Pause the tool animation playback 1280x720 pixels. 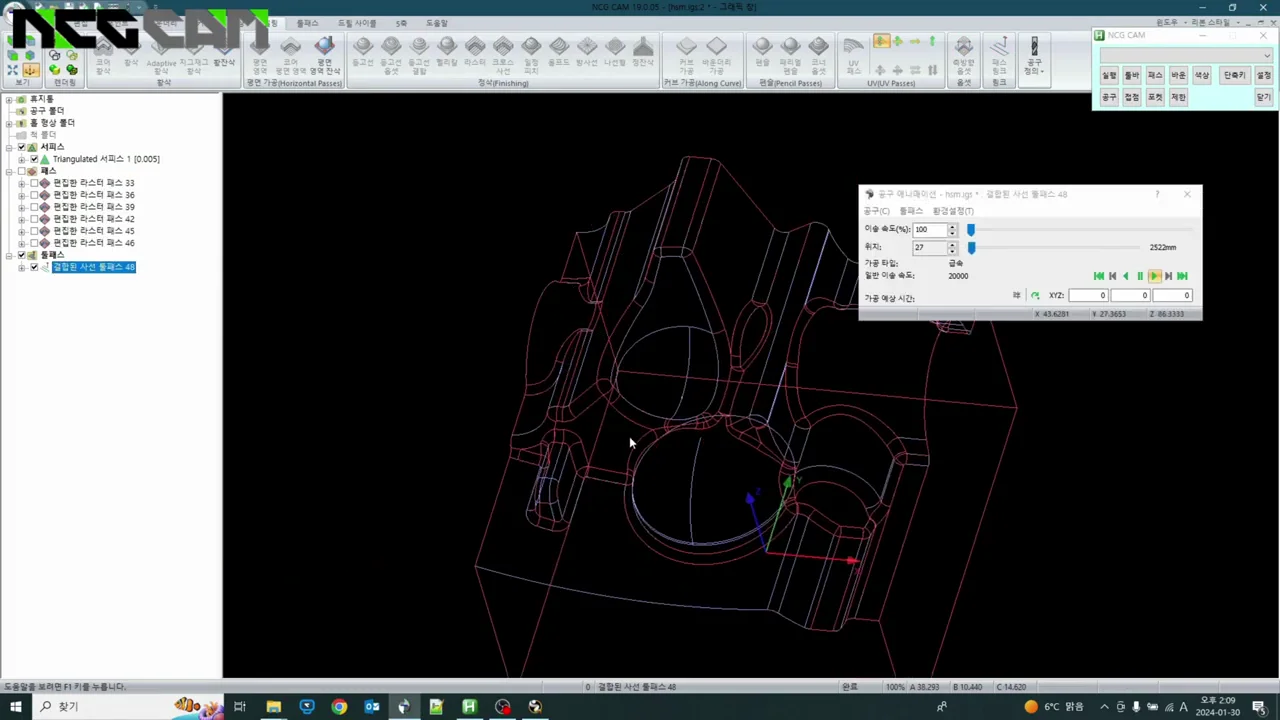point(1140,276)
